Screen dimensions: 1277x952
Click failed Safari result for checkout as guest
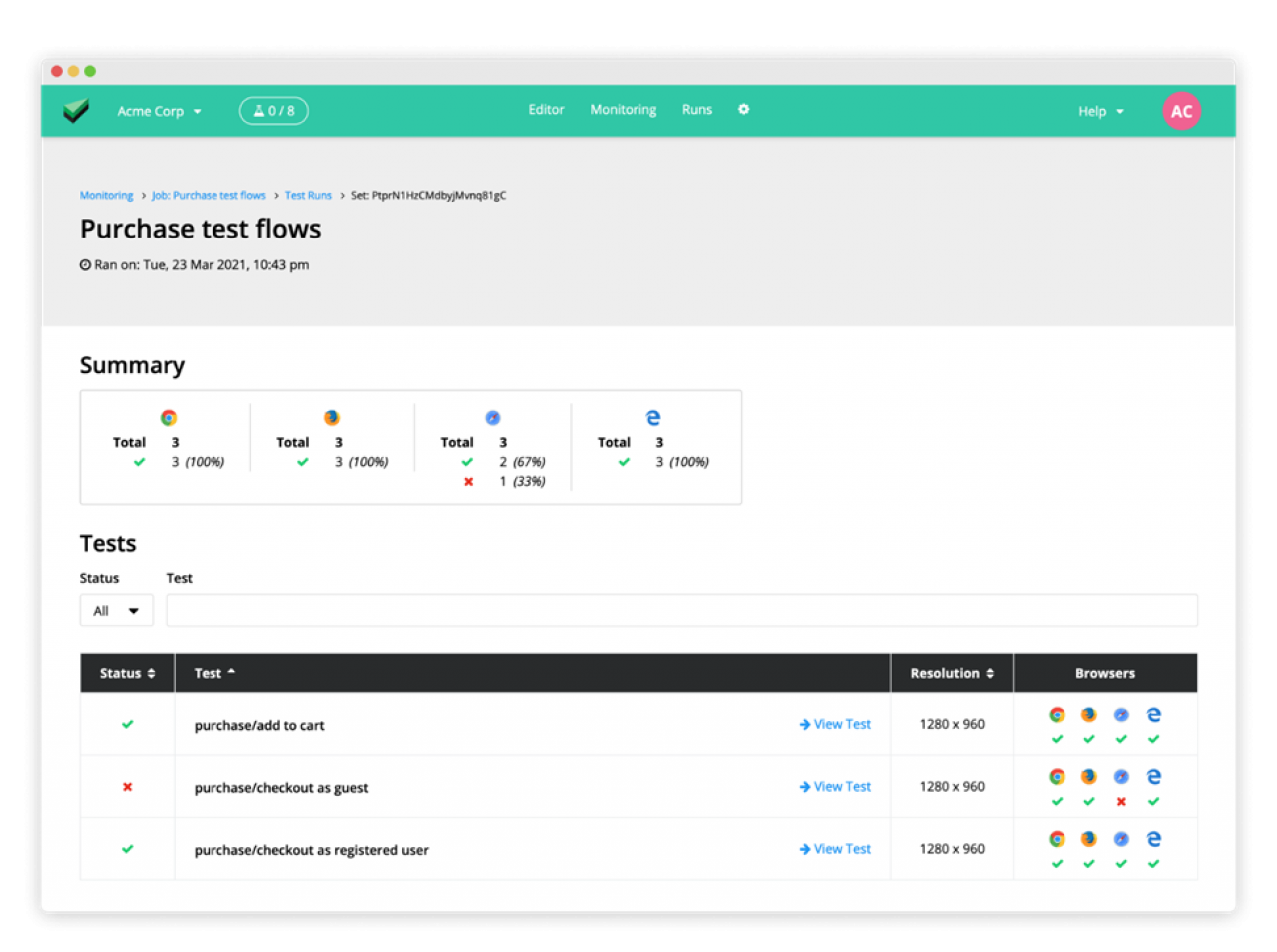(1121, 802)
